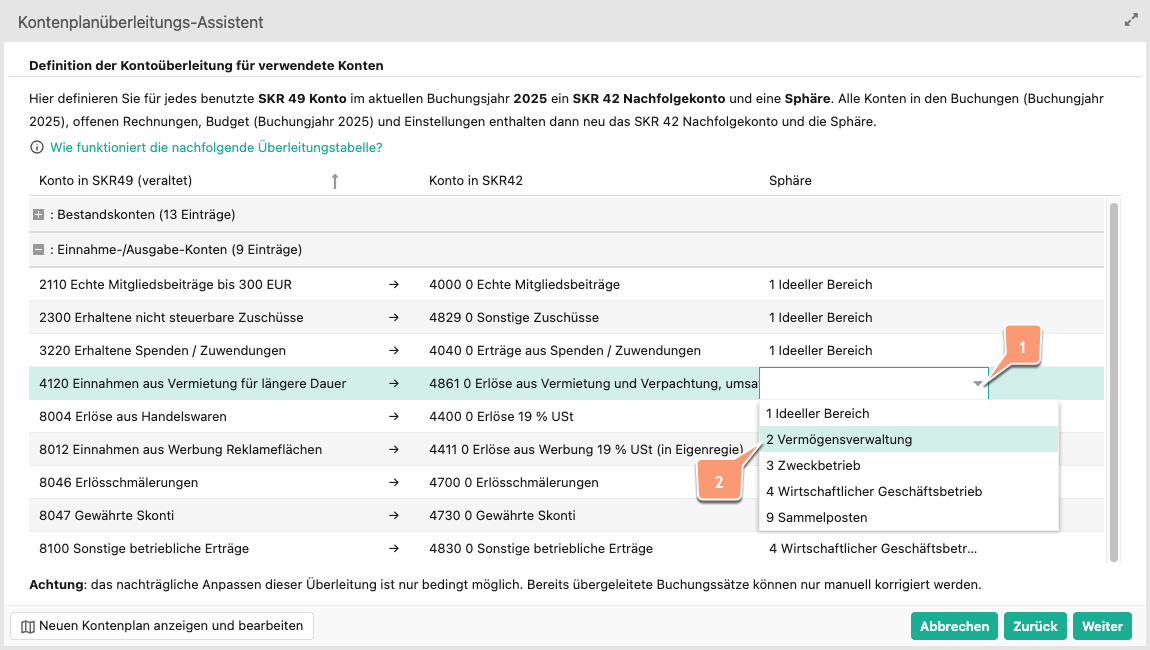1150x650 pixels.
Task: Click the Abbrechen button
Action: click(954, 627)
